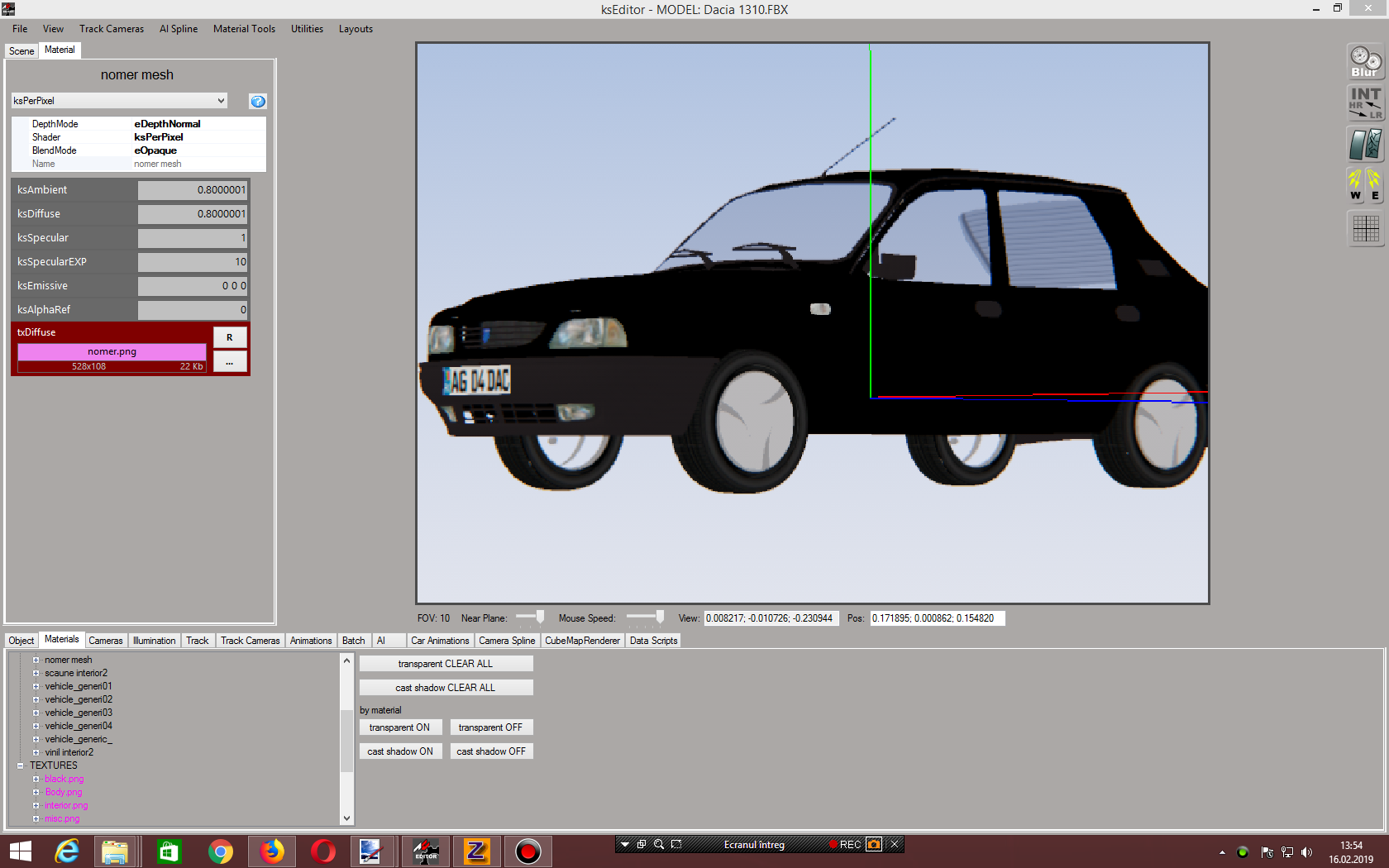Switch to the Scene tab
Image resolution: width=1389 pixels, height=868 pixels.
coord(21,50)
